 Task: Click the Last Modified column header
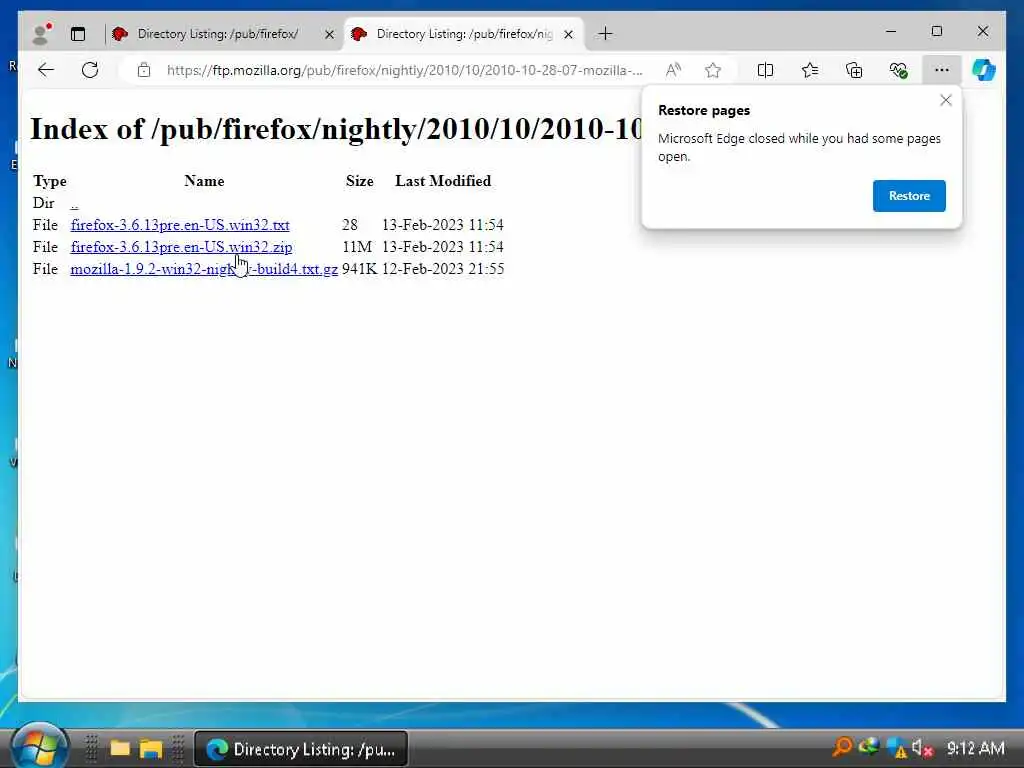pos(443,181)
